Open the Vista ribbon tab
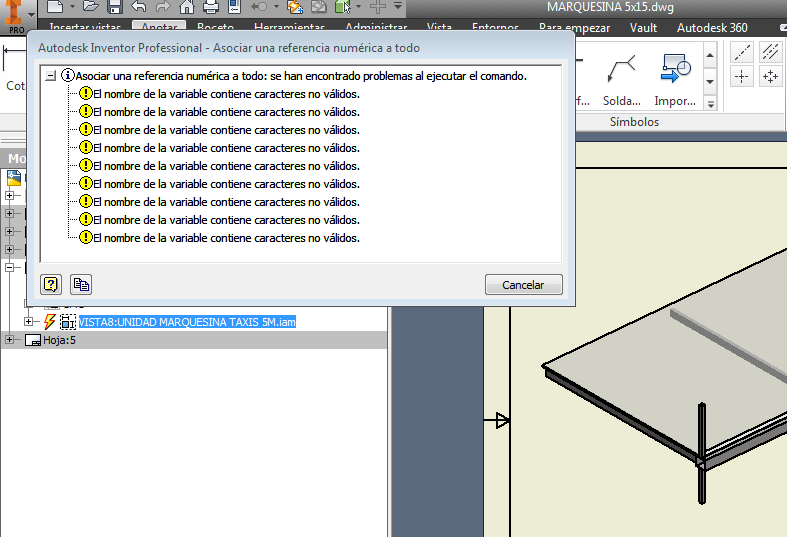The height and width of the screenshot is (537, 787). pos(439,27)
